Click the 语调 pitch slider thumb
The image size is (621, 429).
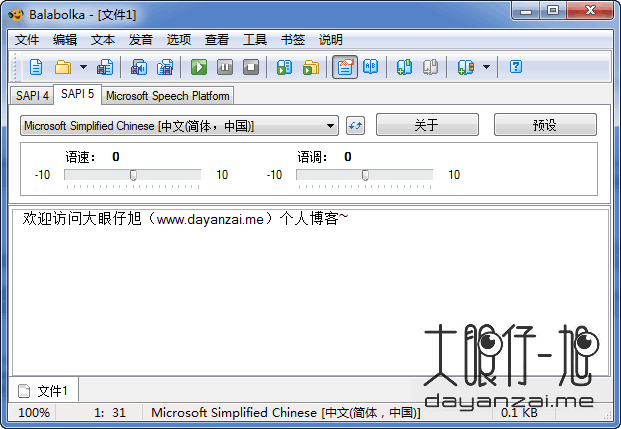(x=365, y=175)
